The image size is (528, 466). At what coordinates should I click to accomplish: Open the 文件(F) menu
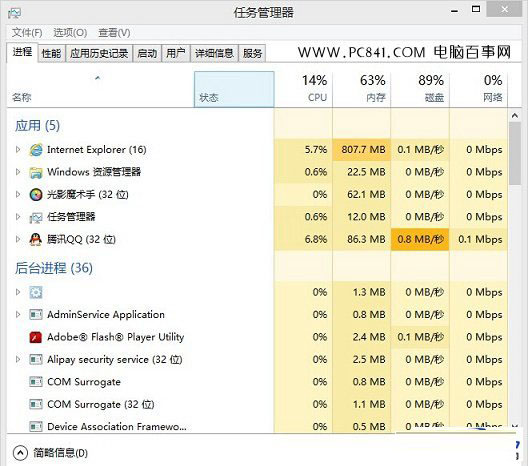pos(27,33)
